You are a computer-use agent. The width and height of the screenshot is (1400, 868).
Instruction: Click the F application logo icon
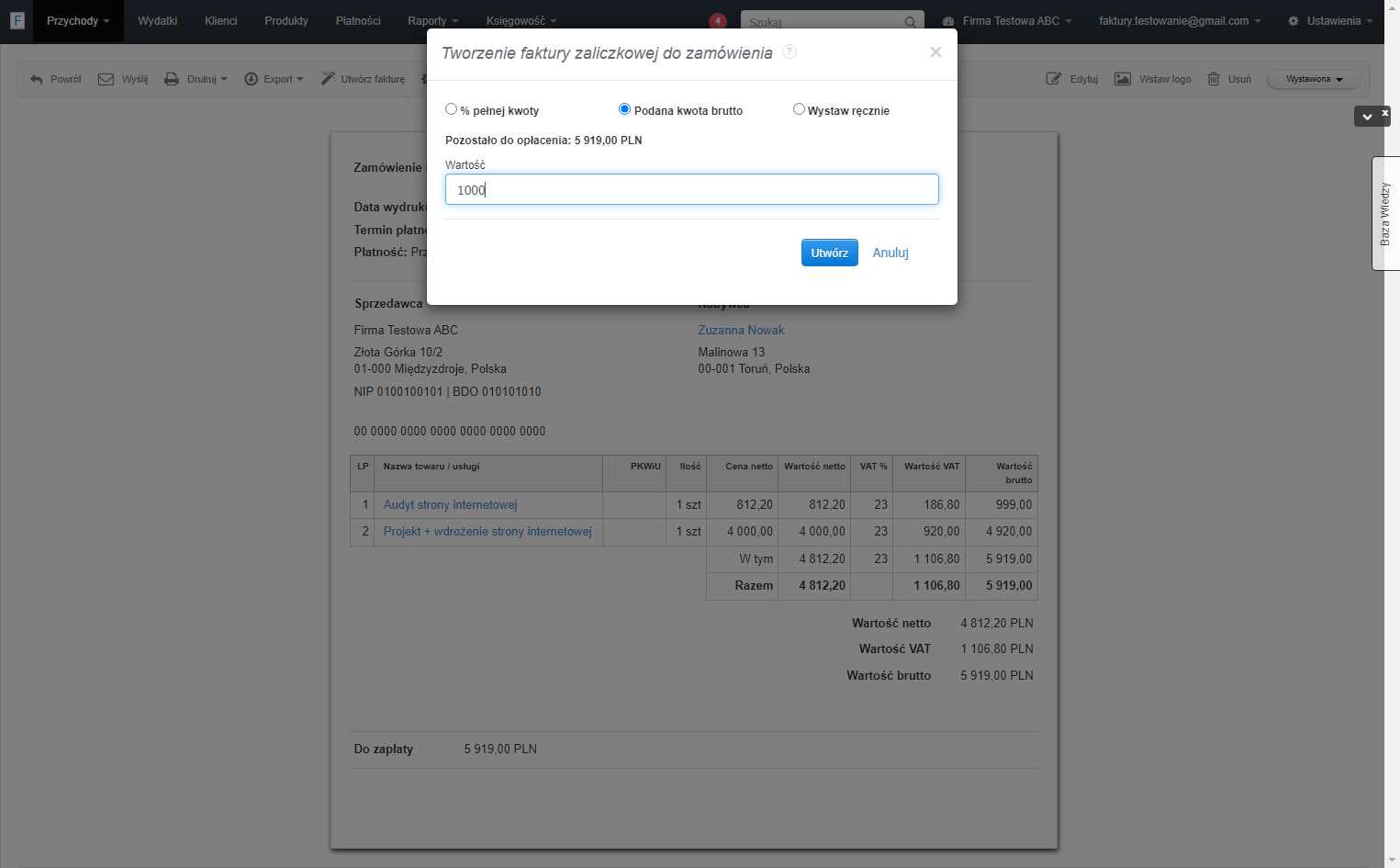(17, 20)
